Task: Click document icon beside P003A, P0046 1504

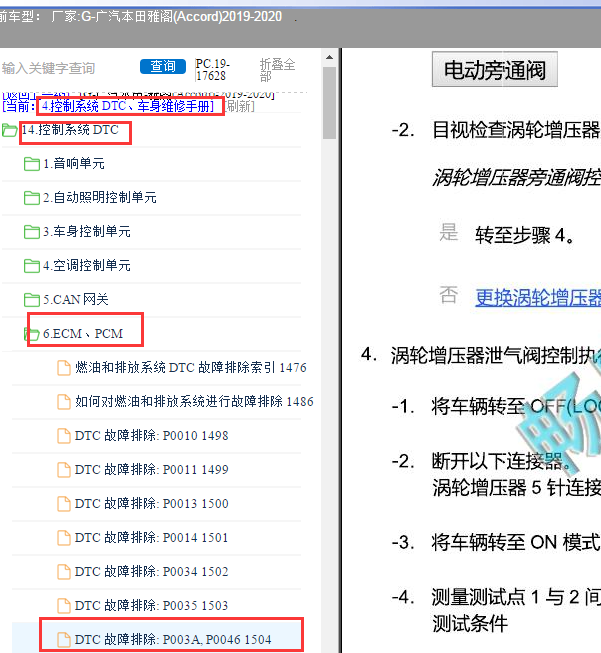Action: coord(64,640)
